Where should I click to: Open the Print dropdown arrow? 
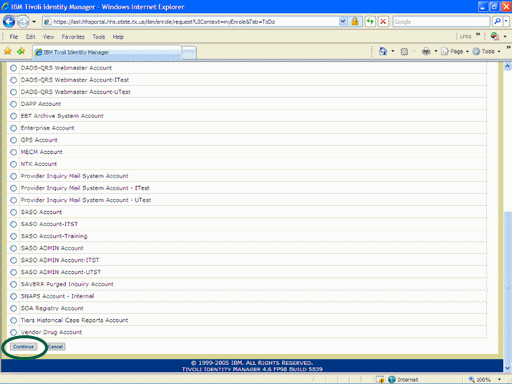(436, 51)
